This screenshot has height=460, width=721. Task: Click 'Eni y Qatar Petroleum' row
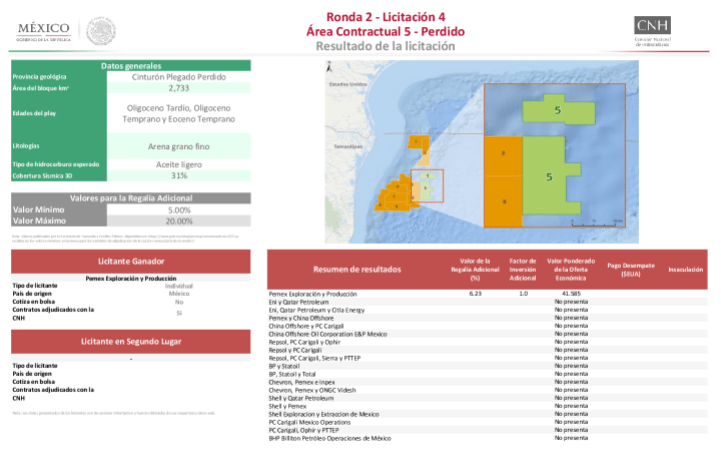tap(487, 302)
